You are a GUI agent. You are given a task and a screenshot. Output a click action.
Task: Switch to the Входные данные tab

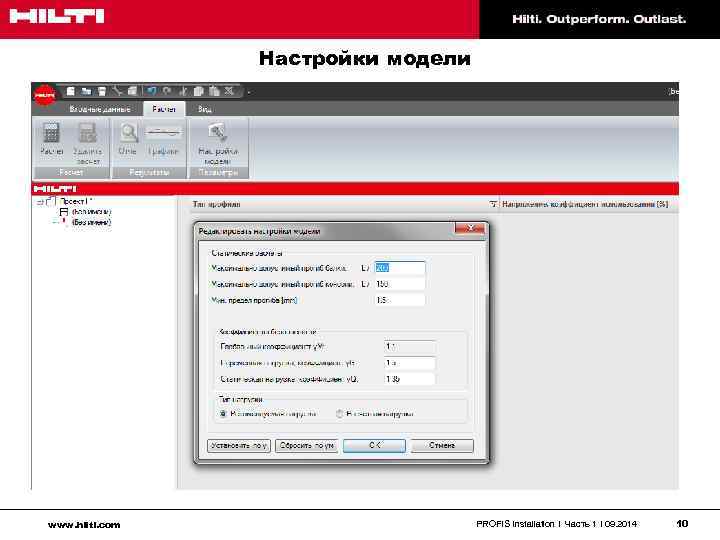coord(100,109)
